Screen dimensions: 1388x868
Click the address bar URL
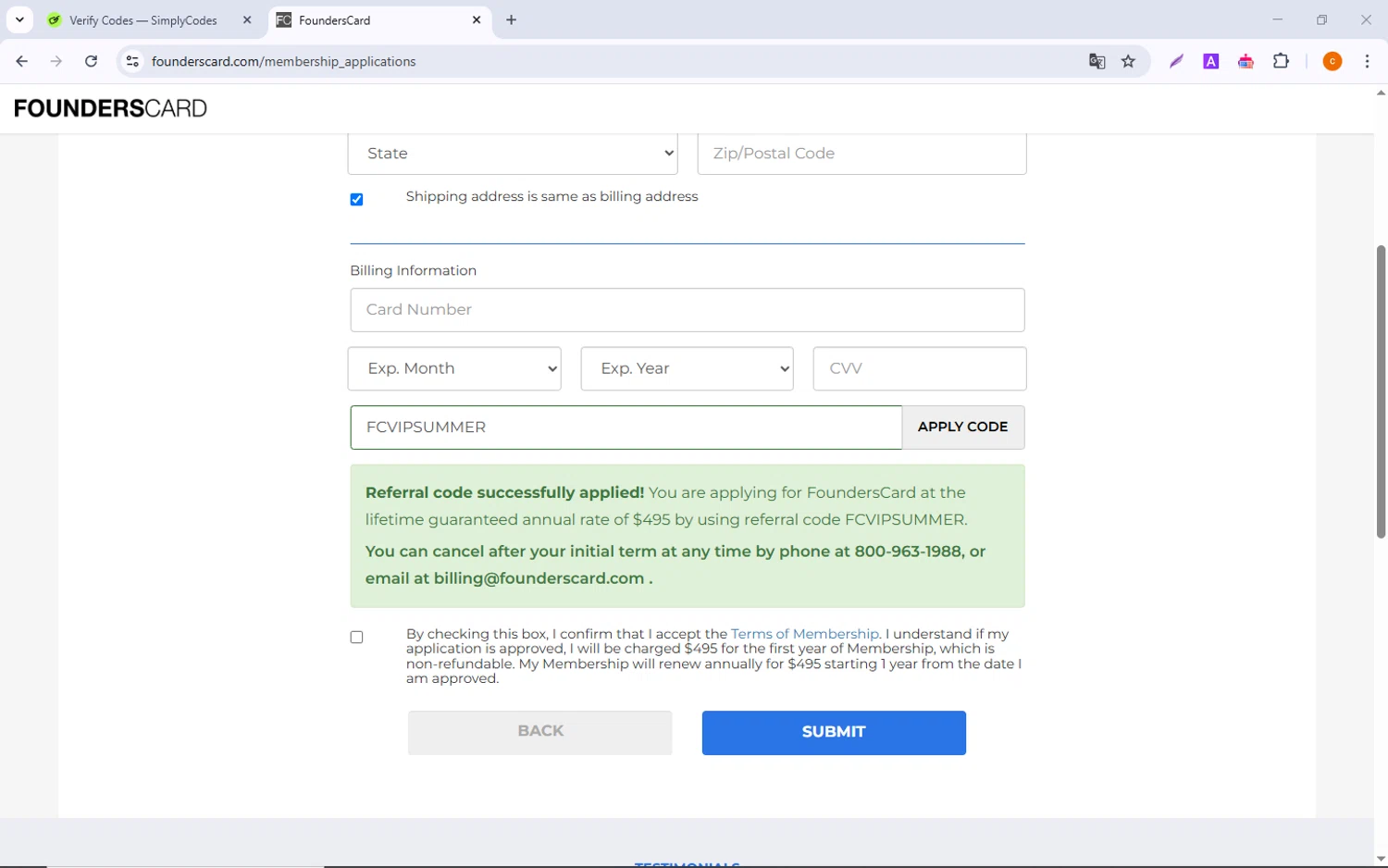coord(284,61)
